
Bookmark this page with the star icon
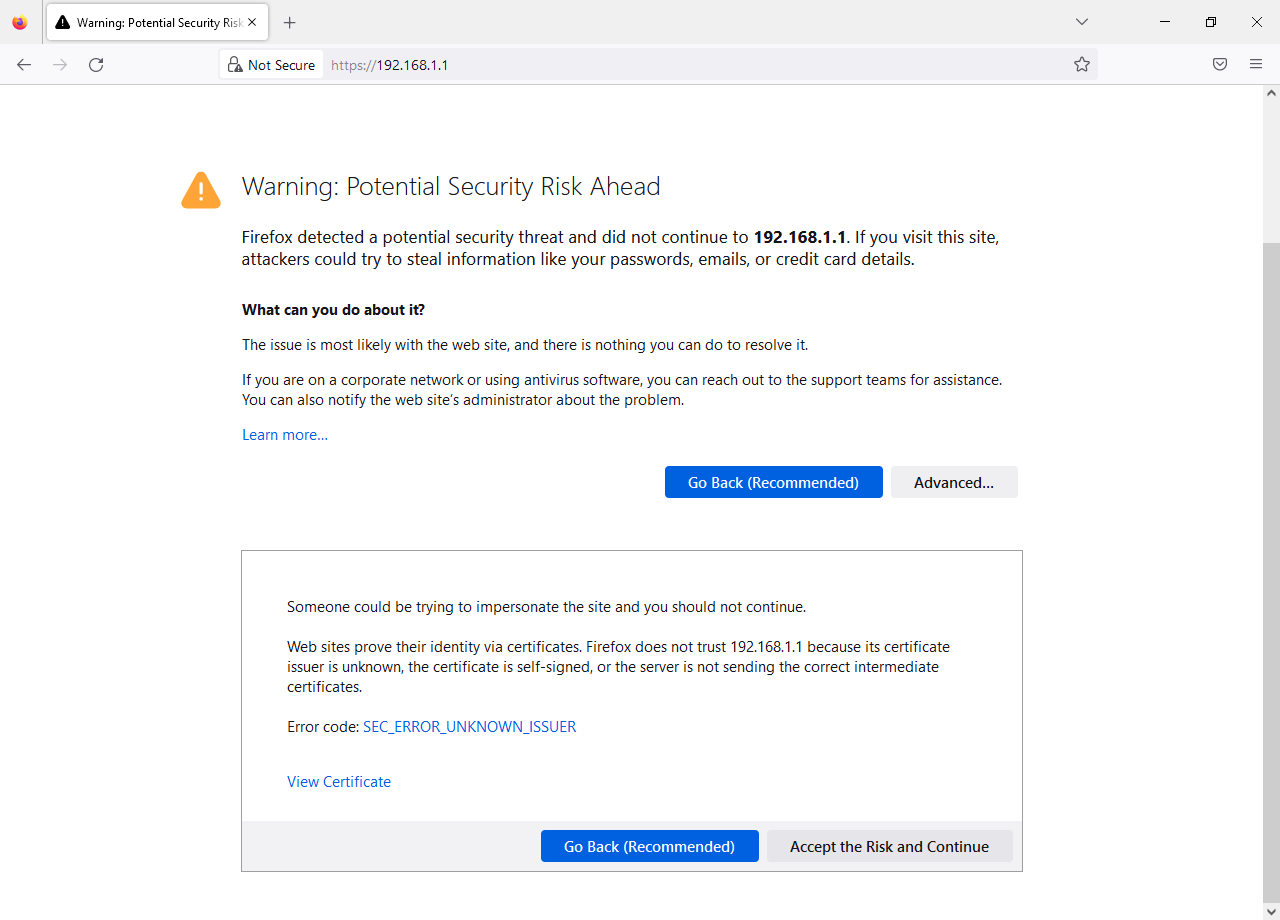pyautogui.click(x=1082, y=65)
